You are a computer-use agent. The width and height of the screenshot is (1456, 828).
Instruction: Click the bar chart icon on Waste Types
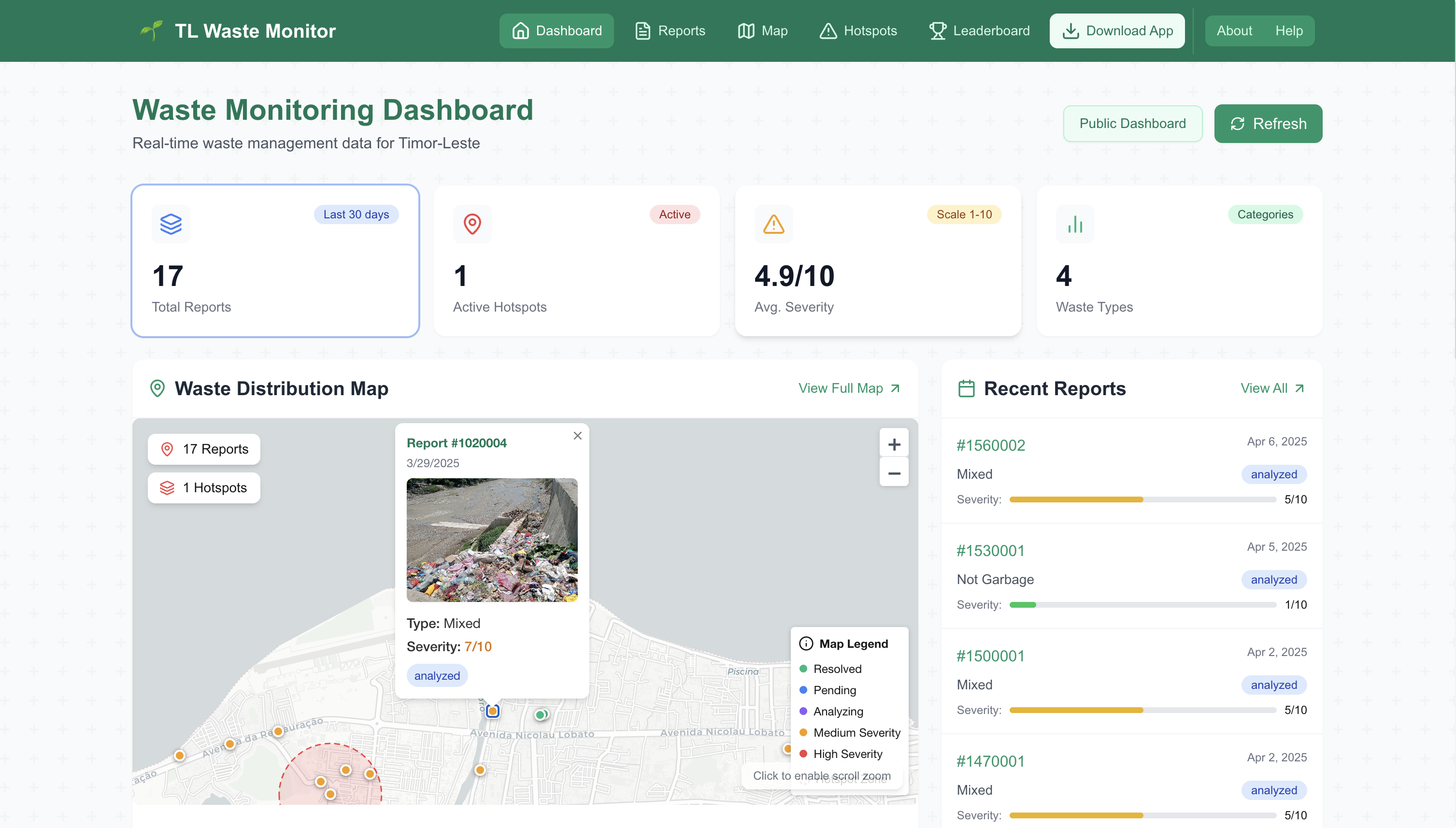click(1074, 224)
